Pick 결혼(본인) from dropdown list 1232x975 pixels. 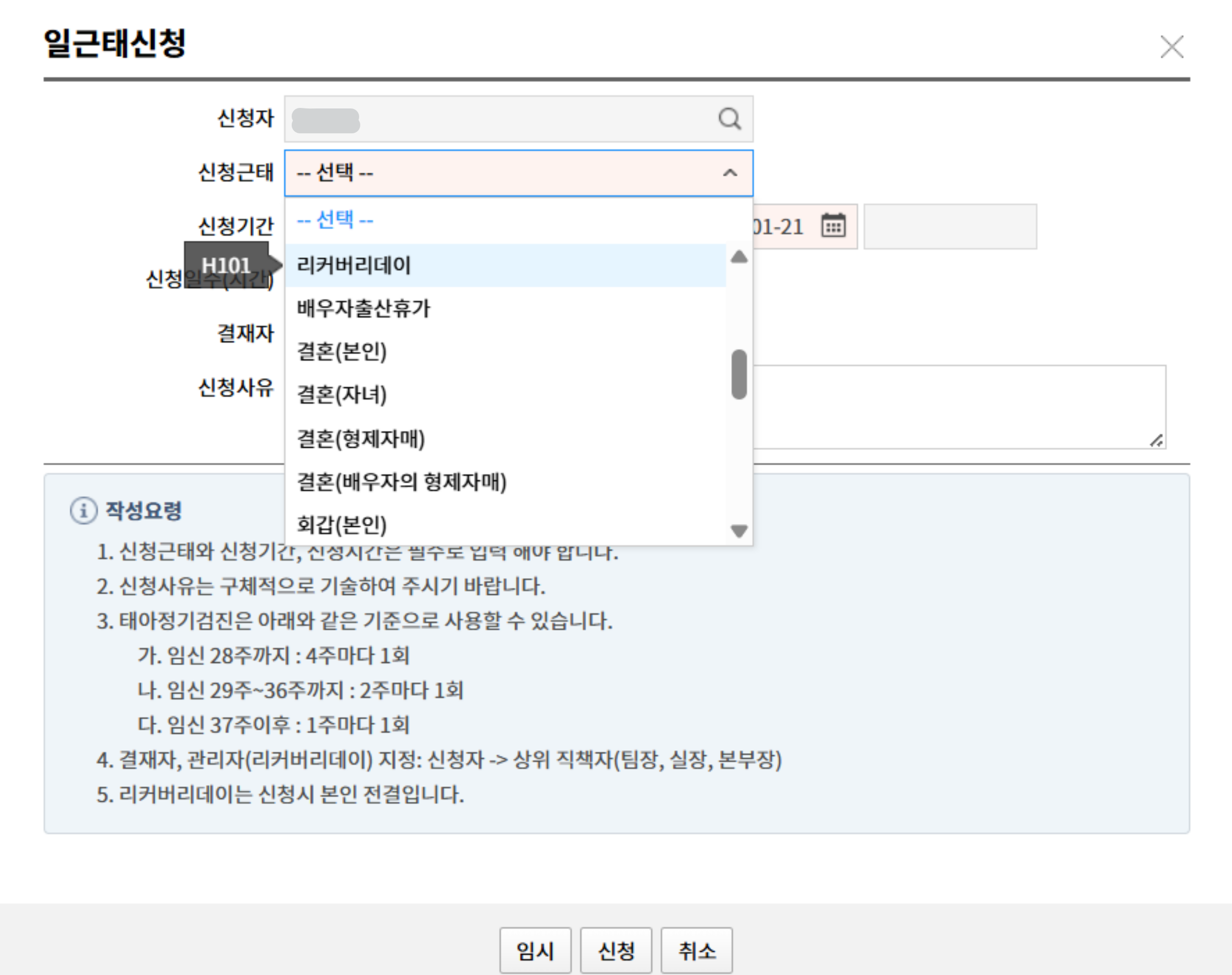tap(341, 351)
